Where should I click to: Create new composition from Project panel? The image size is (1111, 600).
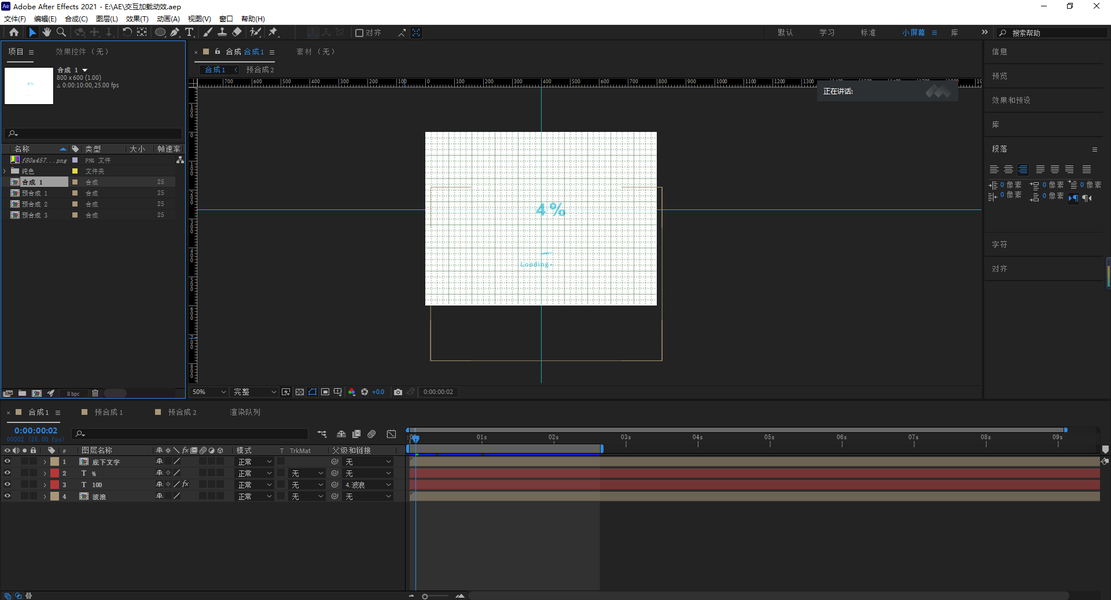36,393
